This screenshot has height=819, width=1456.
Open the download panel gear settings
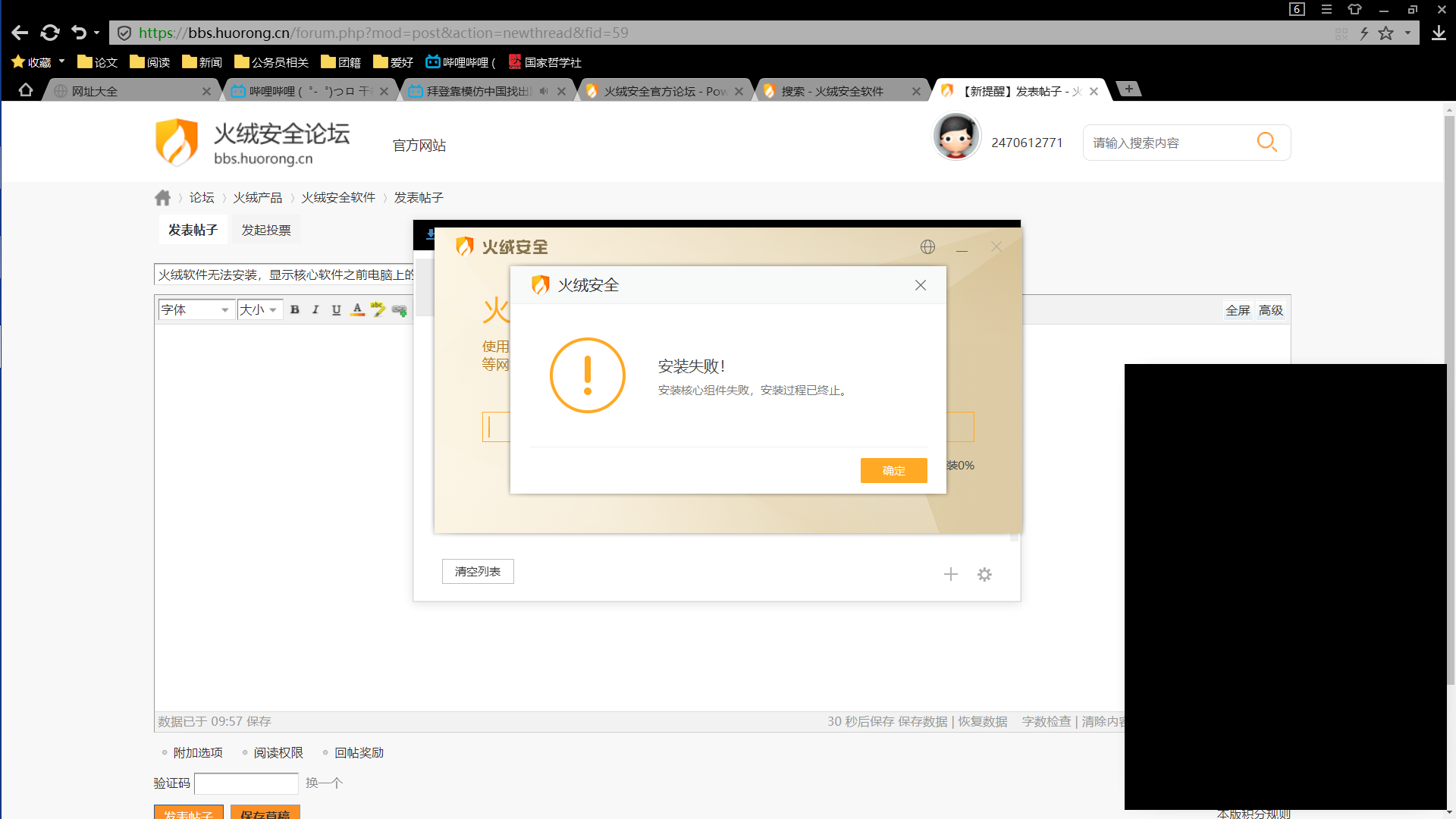click(984, 574)
